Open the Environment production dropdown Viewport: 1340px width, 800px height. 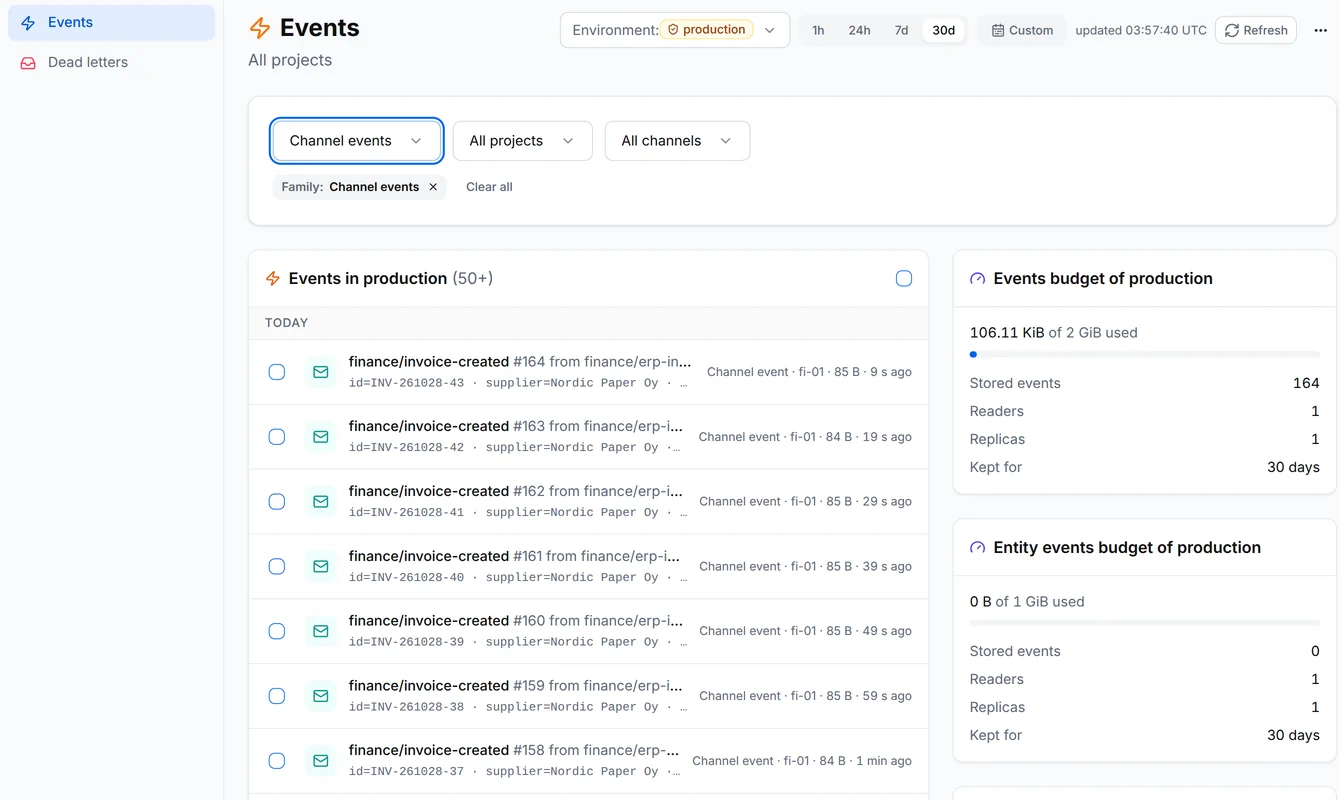675,30
